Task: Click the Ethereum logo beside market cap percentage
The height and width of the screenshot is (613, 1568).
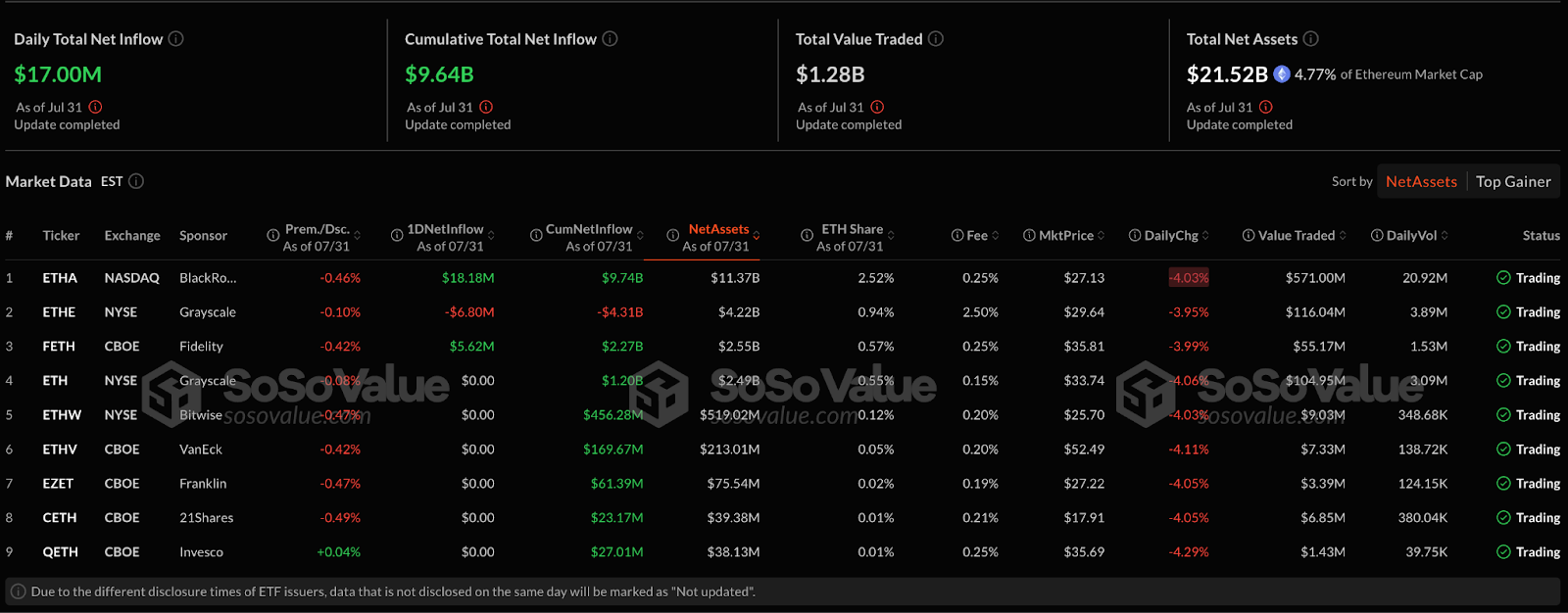Action: 1281,74
